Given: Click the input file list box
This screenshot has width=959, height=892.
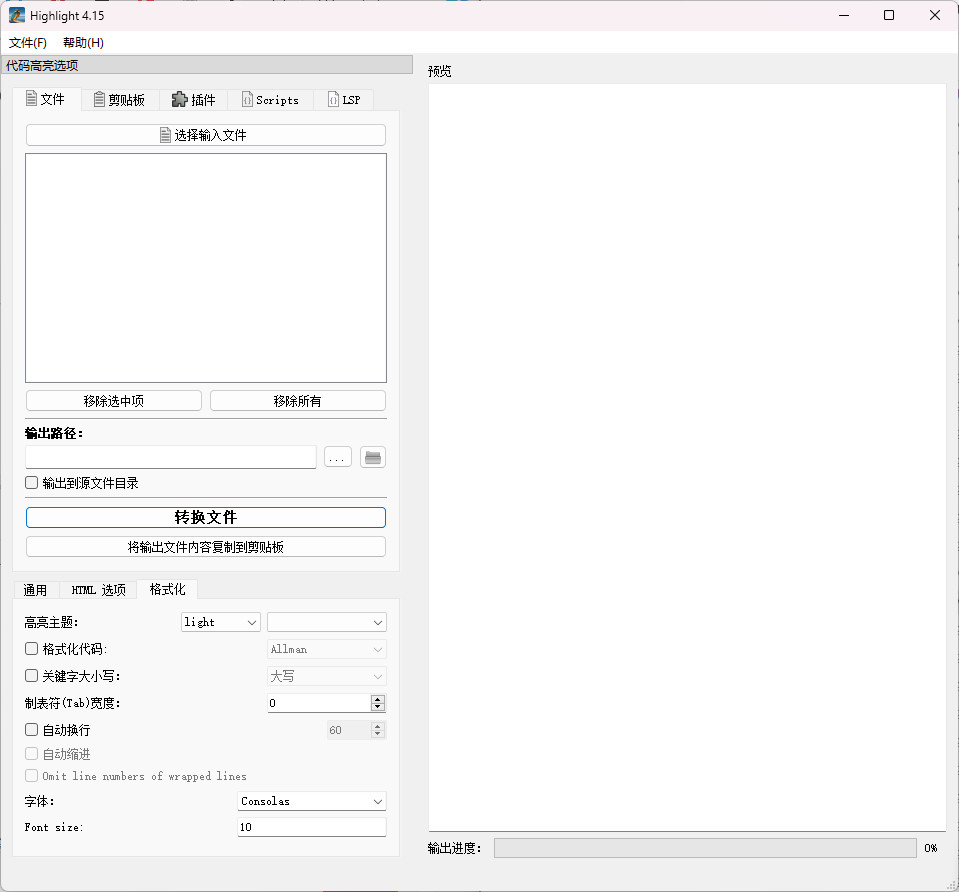Looking at the screenshot, I should pyautogui.click(x=206, y=268).
